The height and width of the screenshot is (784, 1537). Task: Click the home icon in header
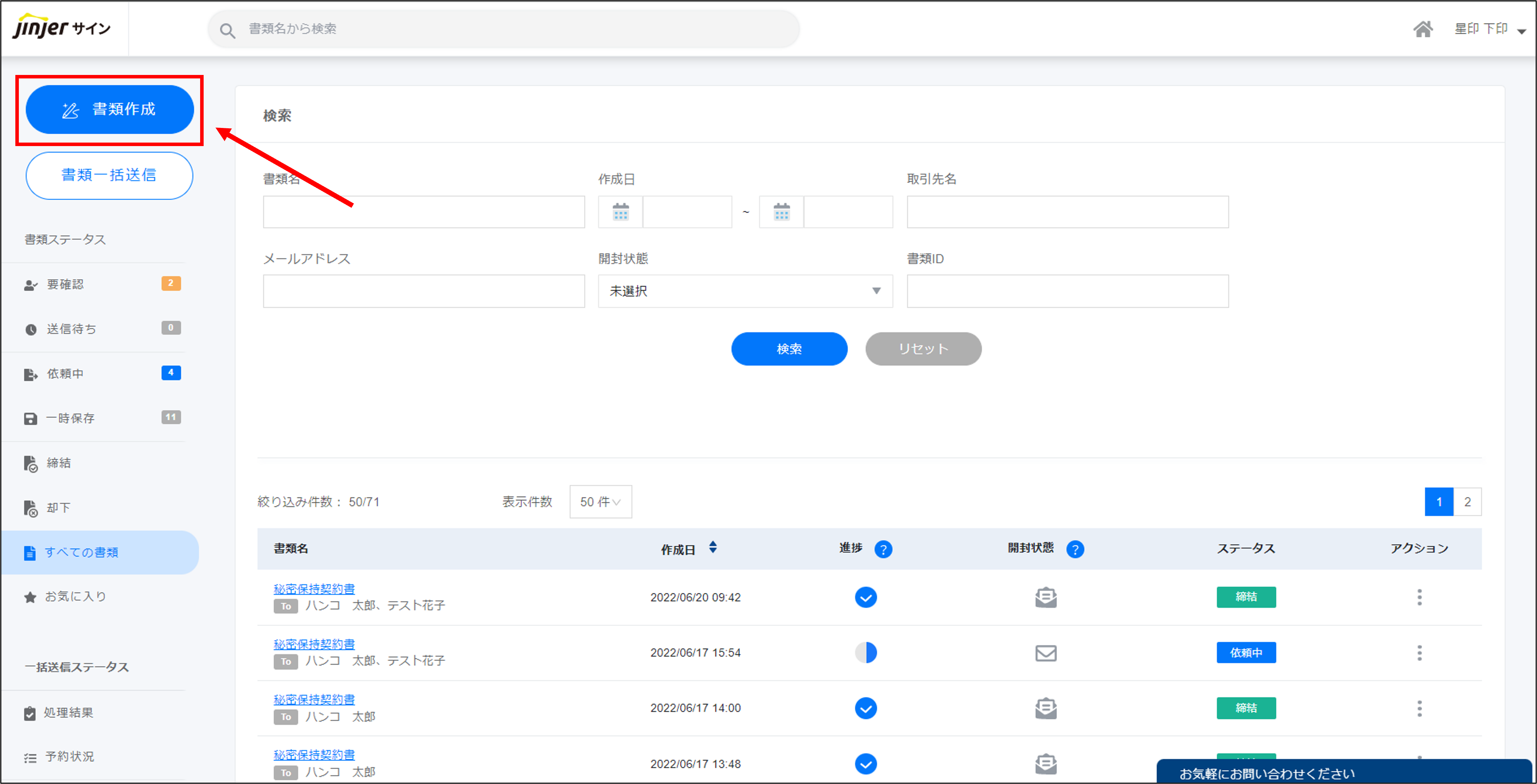pyautogui.click(x=1422, y=29)
